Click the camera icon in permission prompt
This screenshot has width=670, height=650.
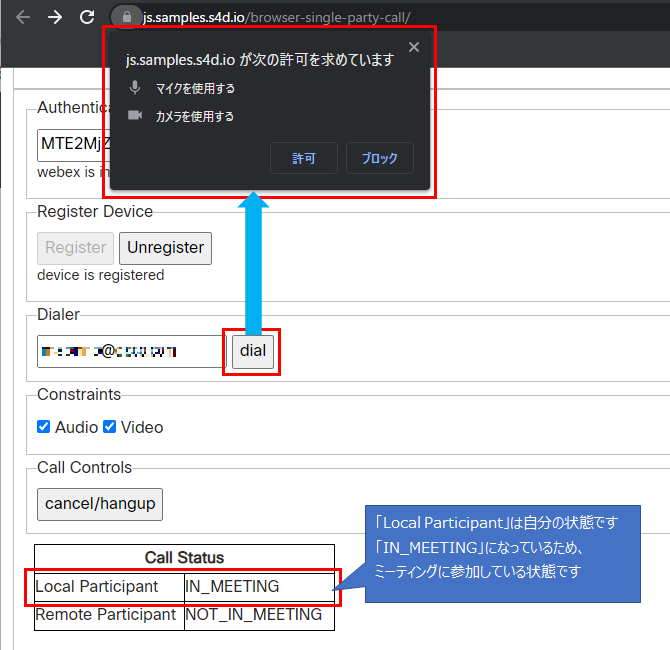[135, 116]
